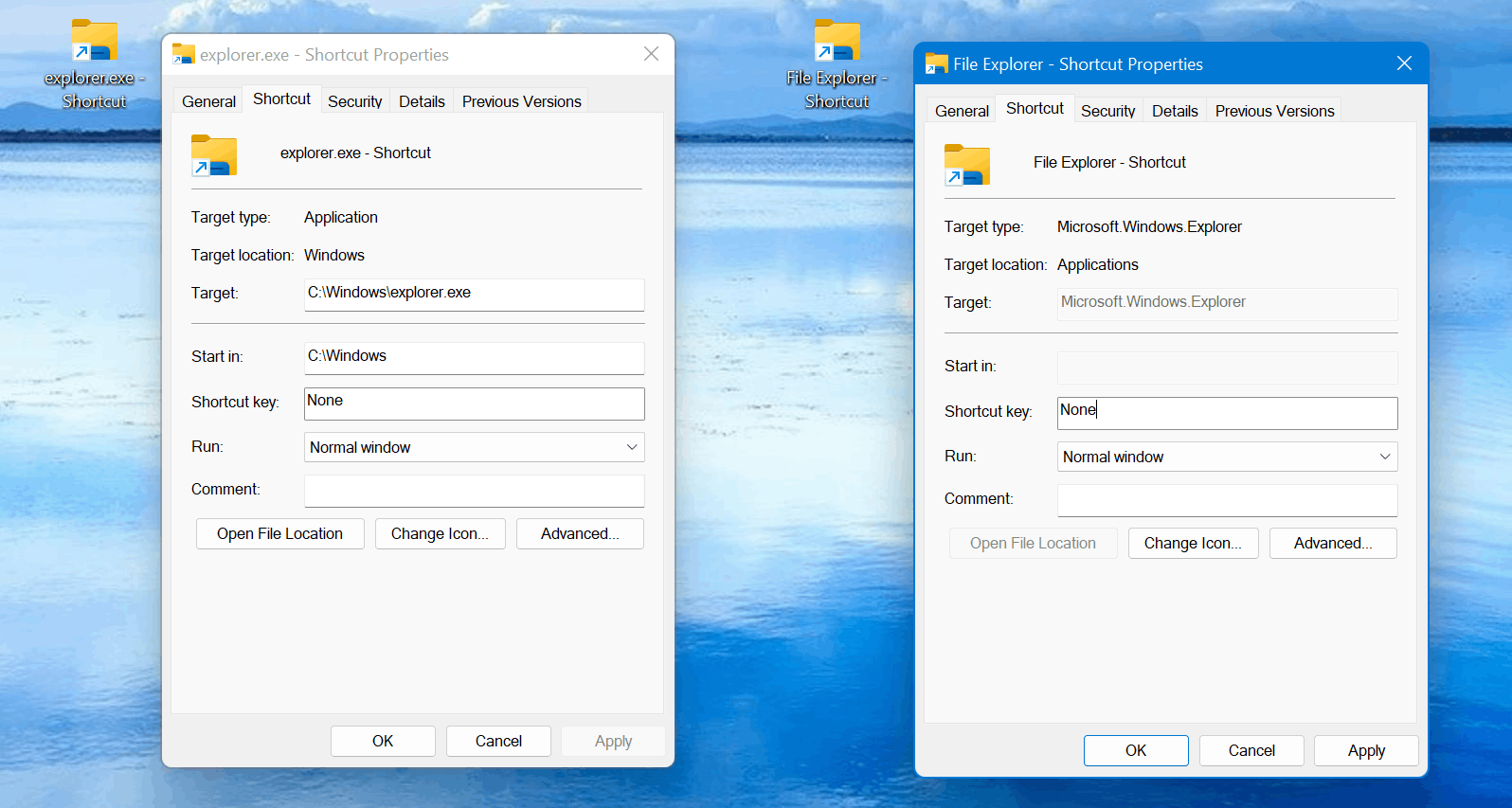The width and height of the screenshot is (1512, 808).
Task: Click Cancel in File Explorer properties
Action: click(x=1251, y=750)
